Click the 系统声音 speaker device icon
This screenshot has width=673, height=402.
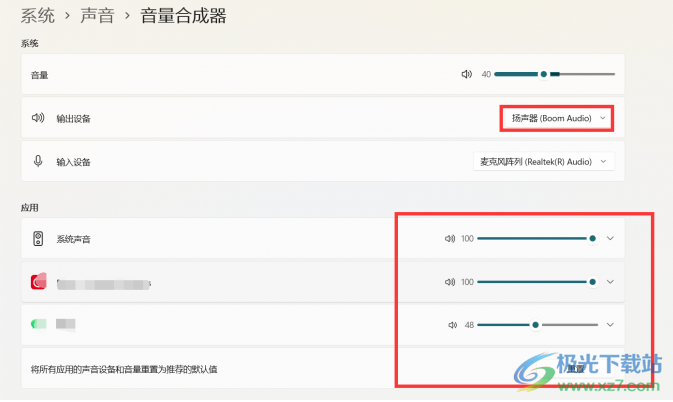[38, 239]
